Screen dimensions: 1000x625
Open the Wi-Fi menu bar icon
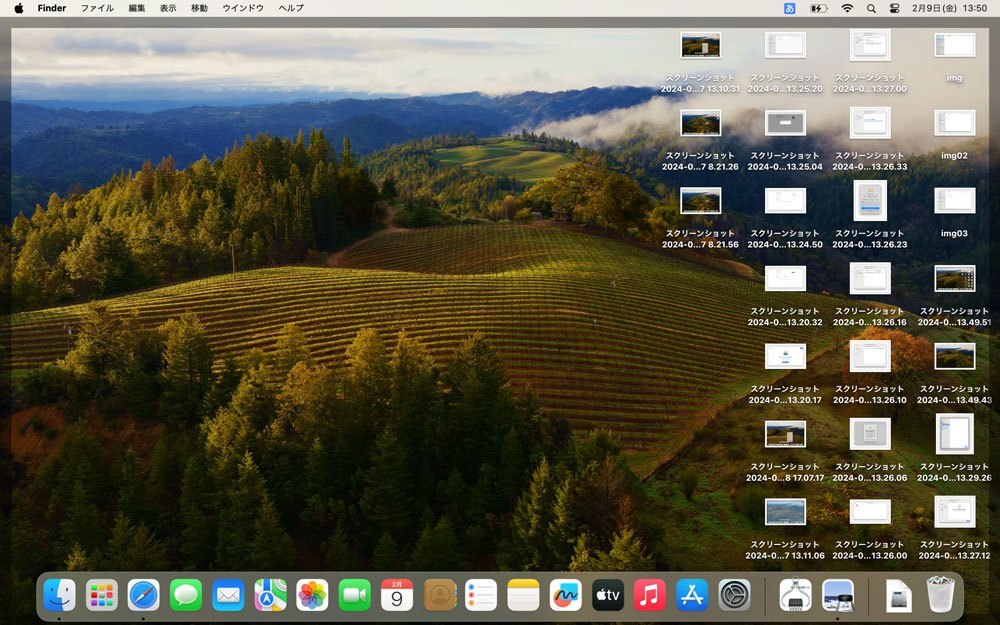tap(847, 8)
